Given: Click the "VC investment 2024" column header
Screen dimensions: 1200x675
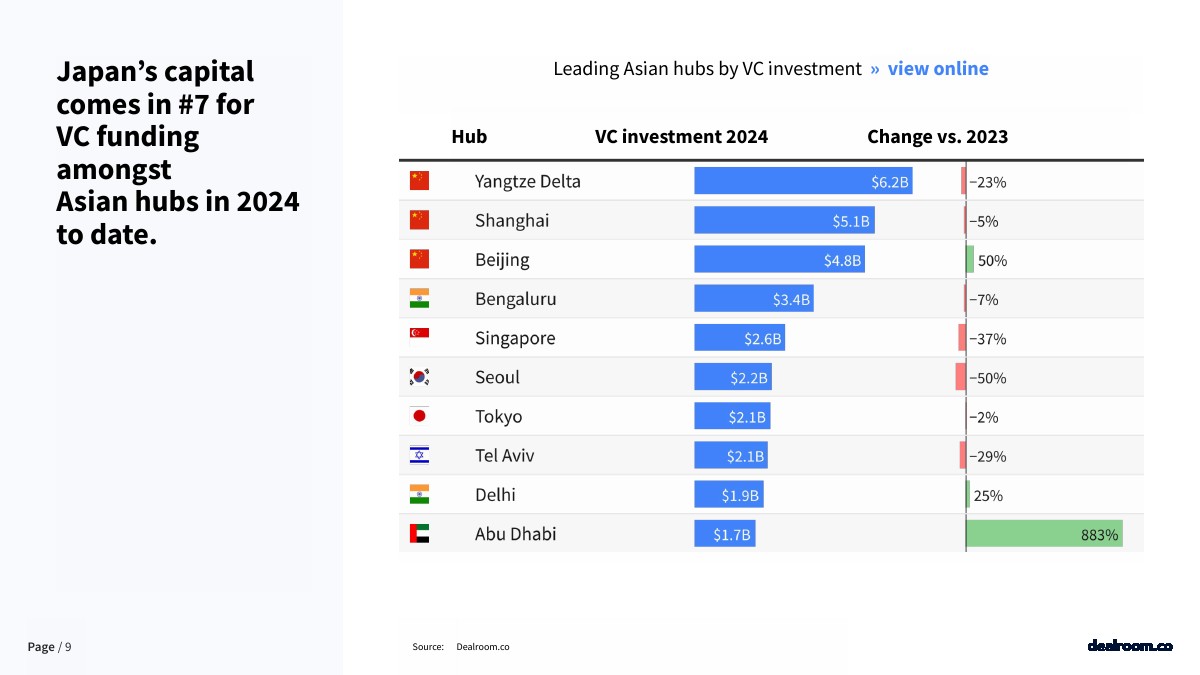Looking at the screenshot, I should (x=681, y=137).
